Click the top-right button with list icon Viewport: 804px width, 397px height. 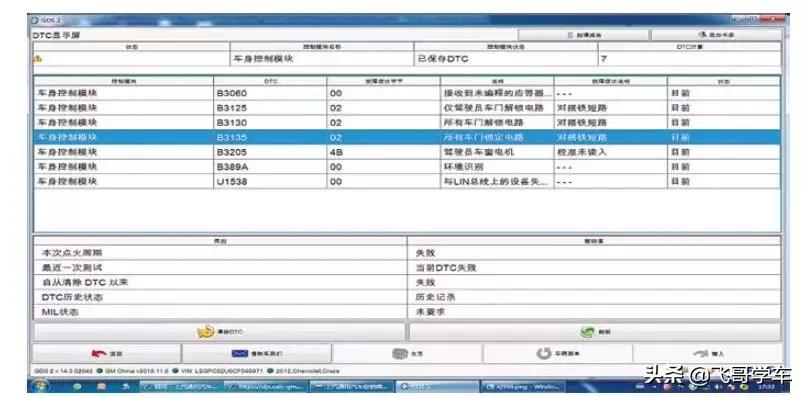(584, 35)
